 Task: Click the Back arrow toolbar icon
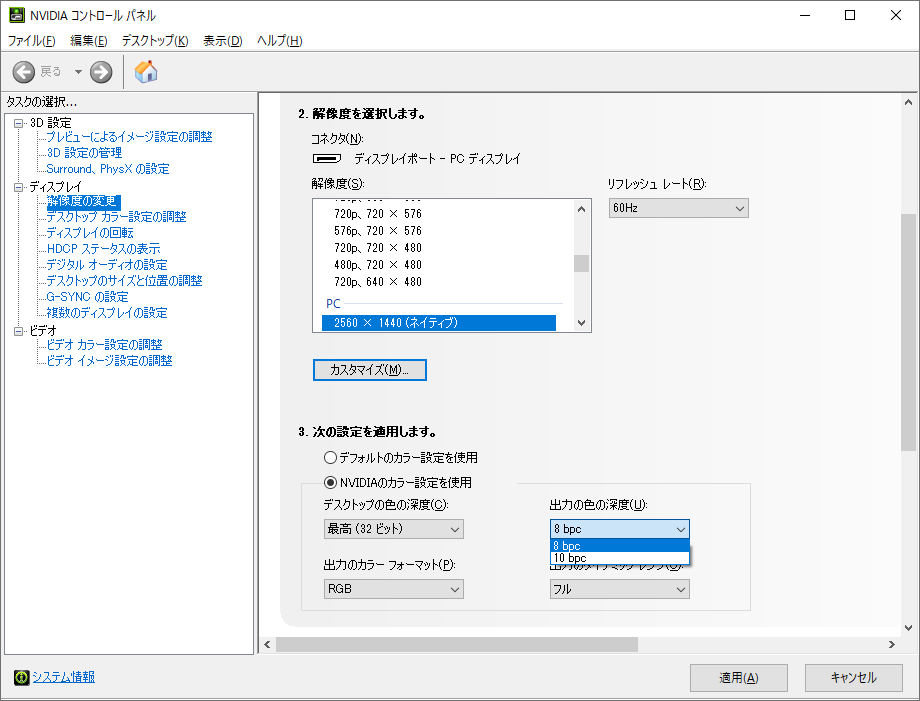coord(24,72)
